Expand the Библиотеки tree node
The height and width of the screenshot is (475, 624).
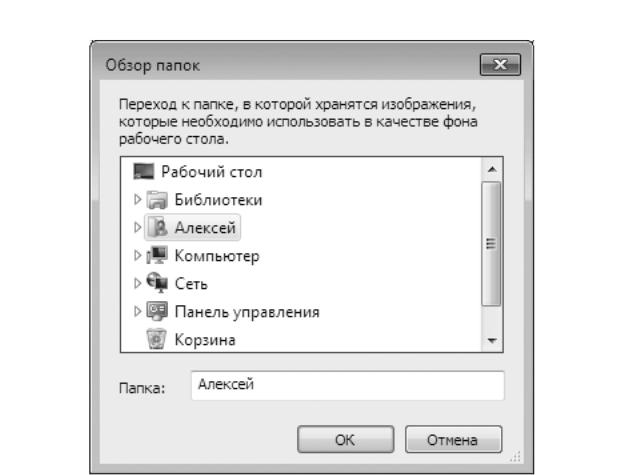(137, 200)
